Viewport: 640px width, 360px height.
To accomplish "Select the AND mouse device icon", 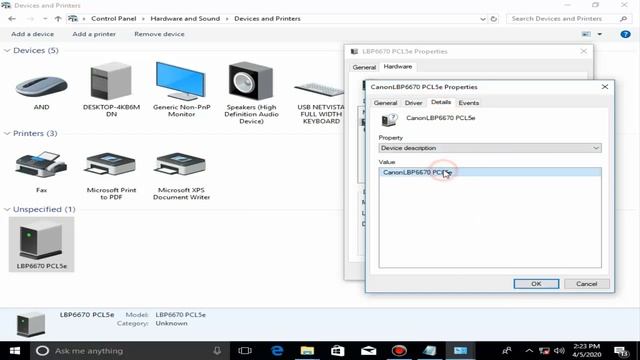I will (x=41, y=86).
